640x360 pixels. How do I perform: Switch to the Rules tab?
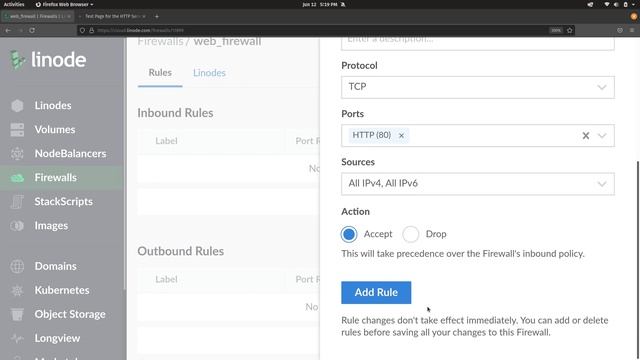coord(160,73)
